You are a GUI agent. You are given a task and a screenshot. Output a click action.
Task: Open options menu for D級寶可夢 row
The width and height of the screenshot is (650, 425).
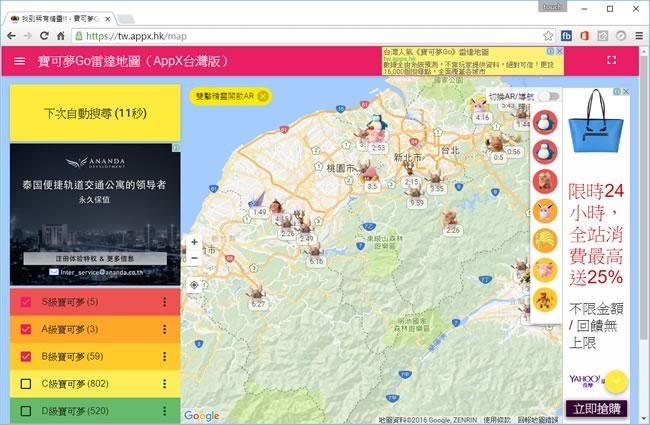point(165,411)
